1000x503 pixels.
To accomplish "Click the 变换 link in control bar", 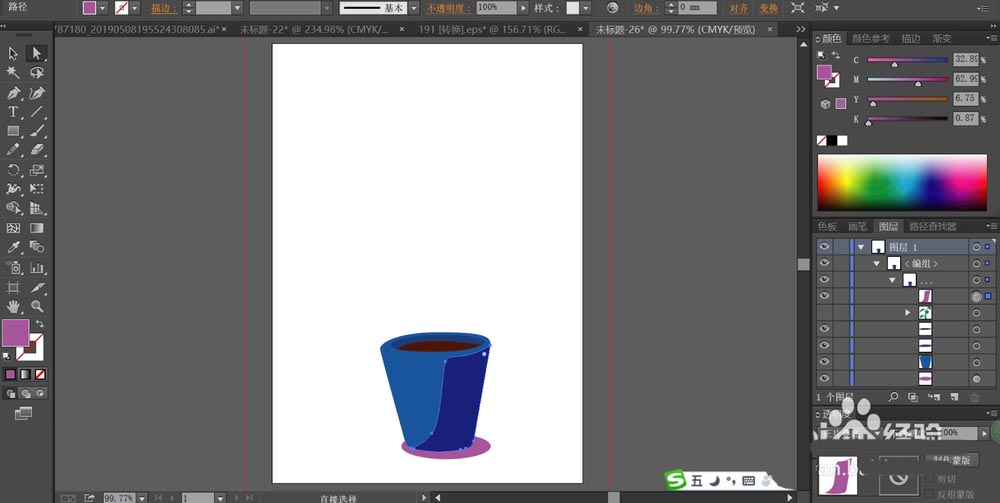I will click(x=768, y=8).
